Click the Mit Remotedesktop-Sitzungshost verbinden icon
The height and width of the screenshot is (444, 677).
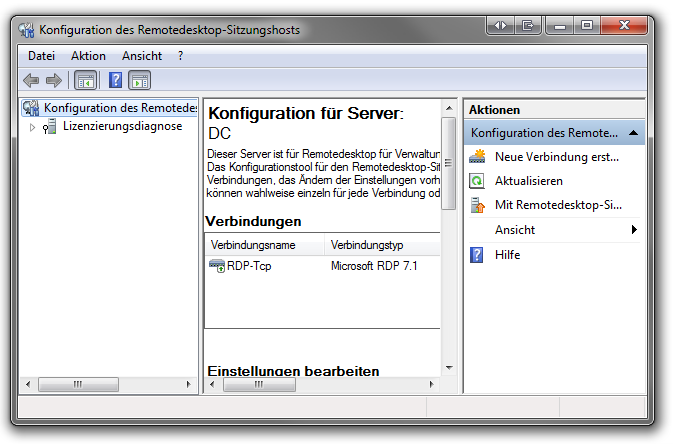pyautogui.click(x=478, y=205)
